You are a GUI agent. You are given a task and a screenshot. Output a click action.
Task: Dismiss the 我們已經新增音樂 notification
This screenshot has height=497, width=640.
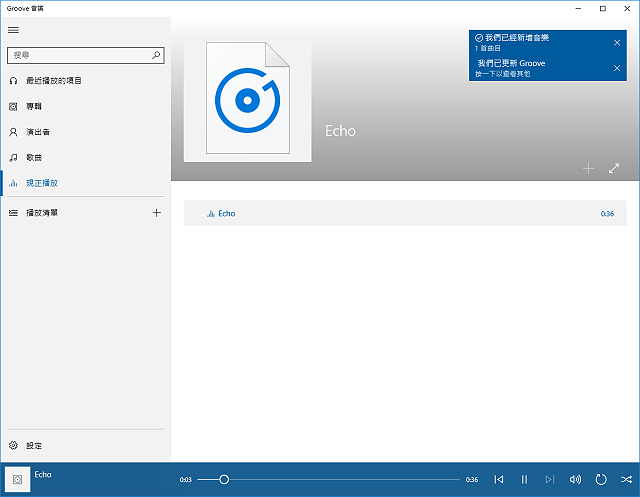617,42
